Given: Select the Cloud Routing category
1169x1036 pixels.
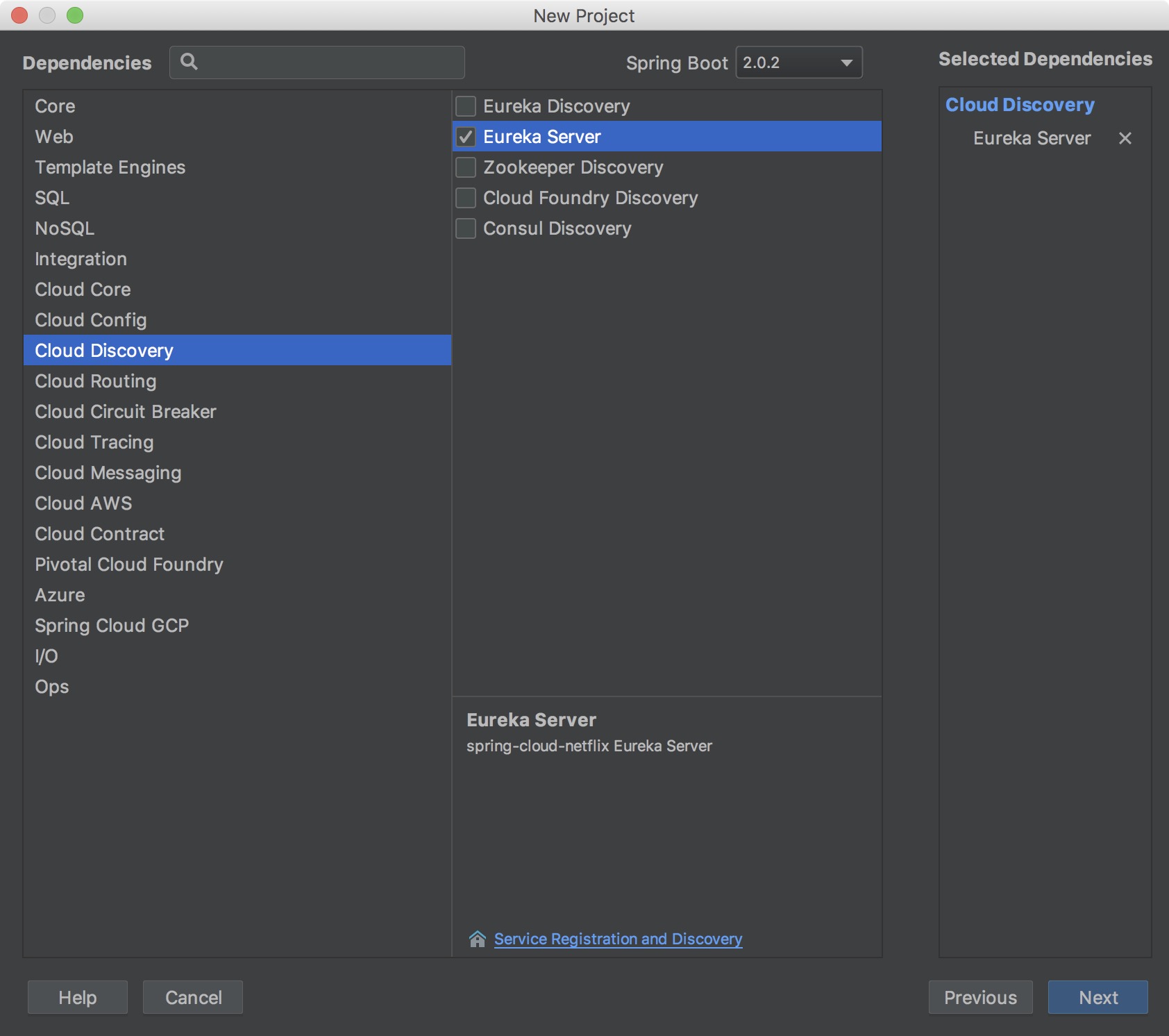Looking at the screenshot, I should (x=237, y=381).
